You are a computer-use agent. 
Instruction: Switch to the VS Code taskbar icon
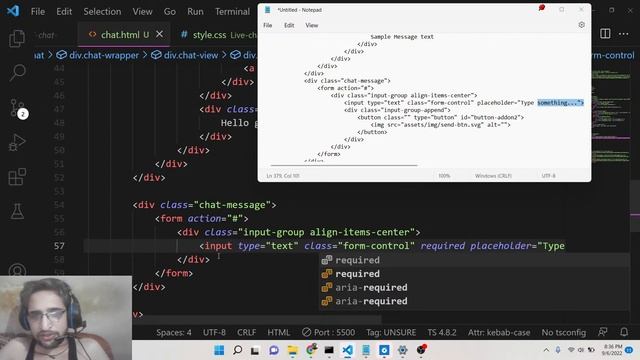point(347,350)
